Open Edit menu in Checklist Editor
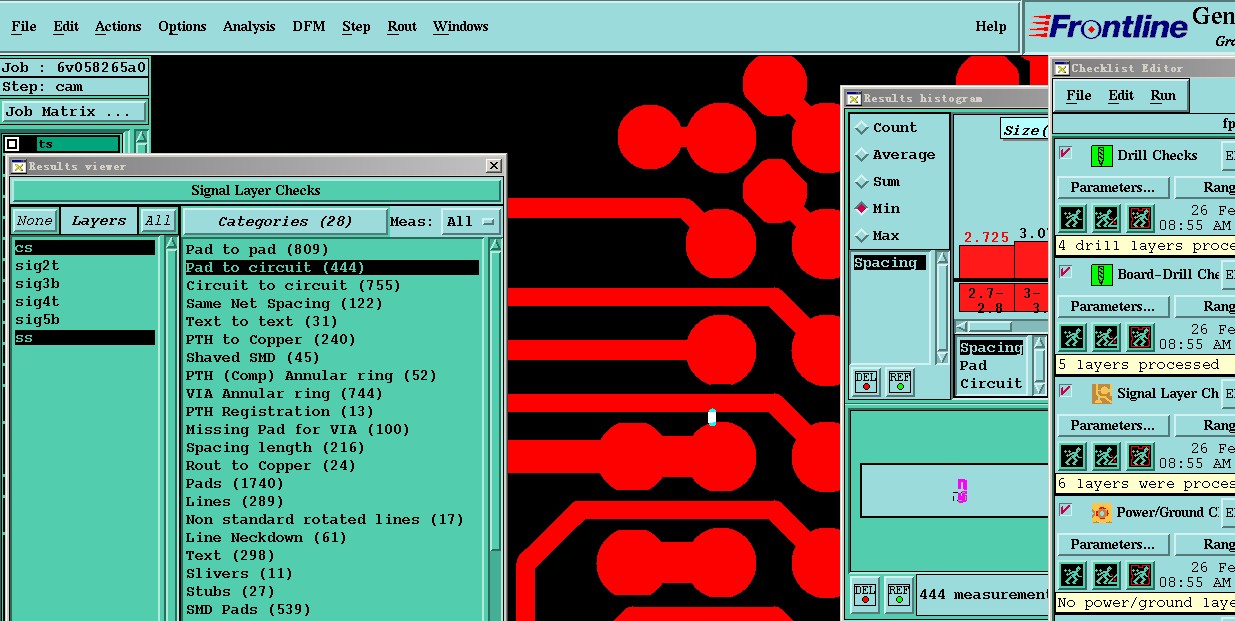Screen dimensions: 1235x621 [x=1121, y=95]
